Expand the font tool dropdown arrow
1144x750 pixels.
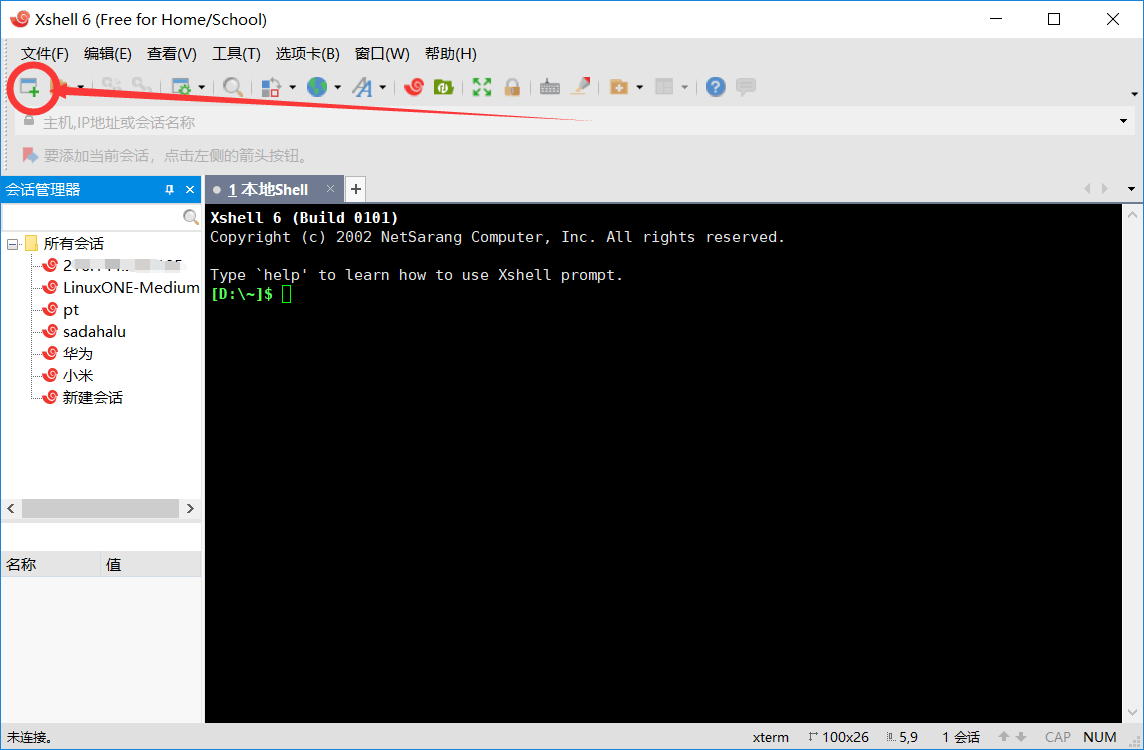383,88
